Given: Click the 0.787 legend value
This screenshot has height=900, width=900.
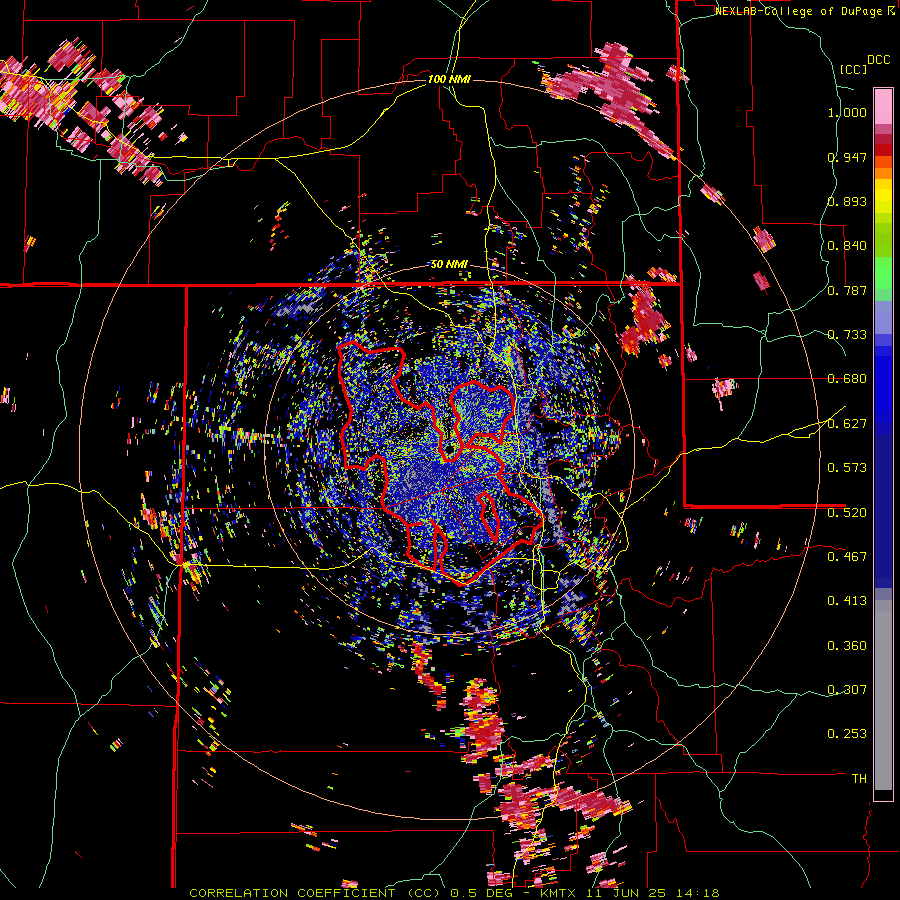Looking at the screenshot, I should click(x=847, y=290).
